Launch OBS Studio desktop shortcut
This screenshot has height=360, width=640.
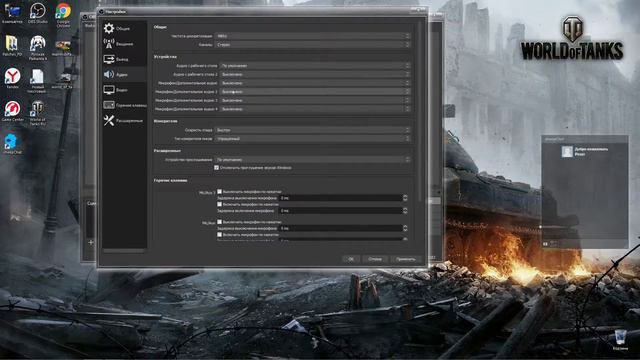(x=38, y=13)
